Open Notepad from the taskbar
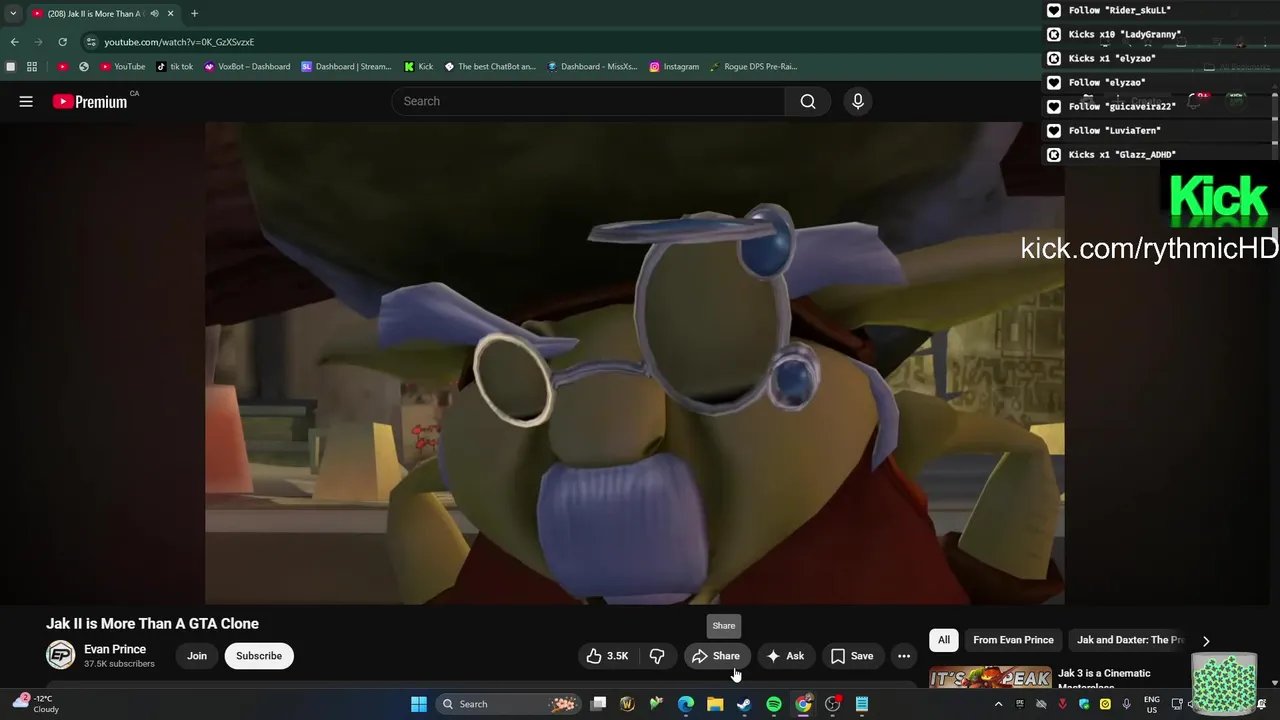Screen dimensions: 1280x720 861,704
